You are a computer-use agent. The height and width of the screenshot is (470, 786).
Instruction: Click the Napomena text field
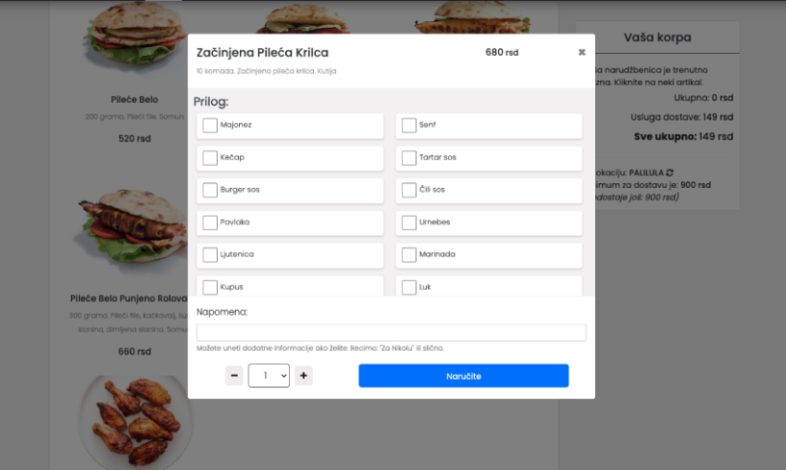pyautogui.click(x=391, y=333)
